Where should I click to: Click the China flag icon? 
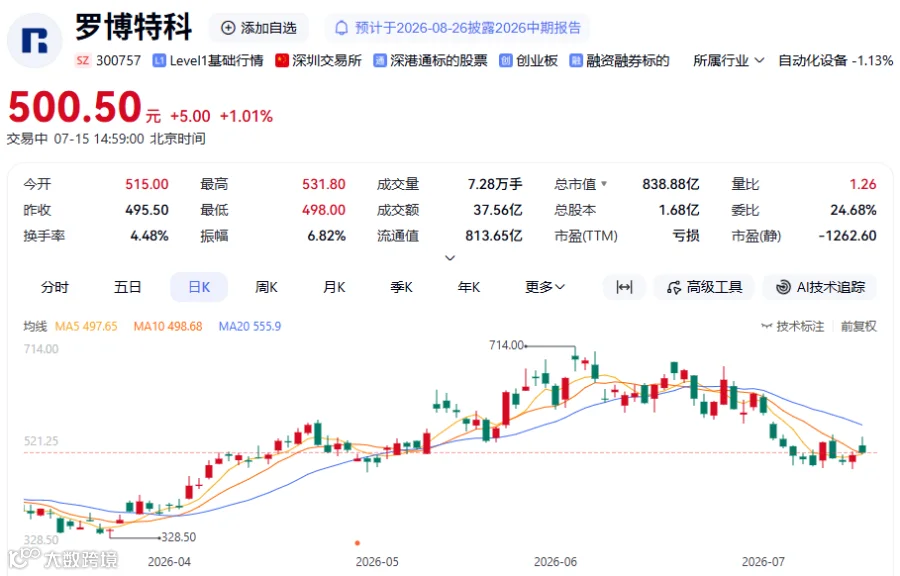[x=282, y=60]
